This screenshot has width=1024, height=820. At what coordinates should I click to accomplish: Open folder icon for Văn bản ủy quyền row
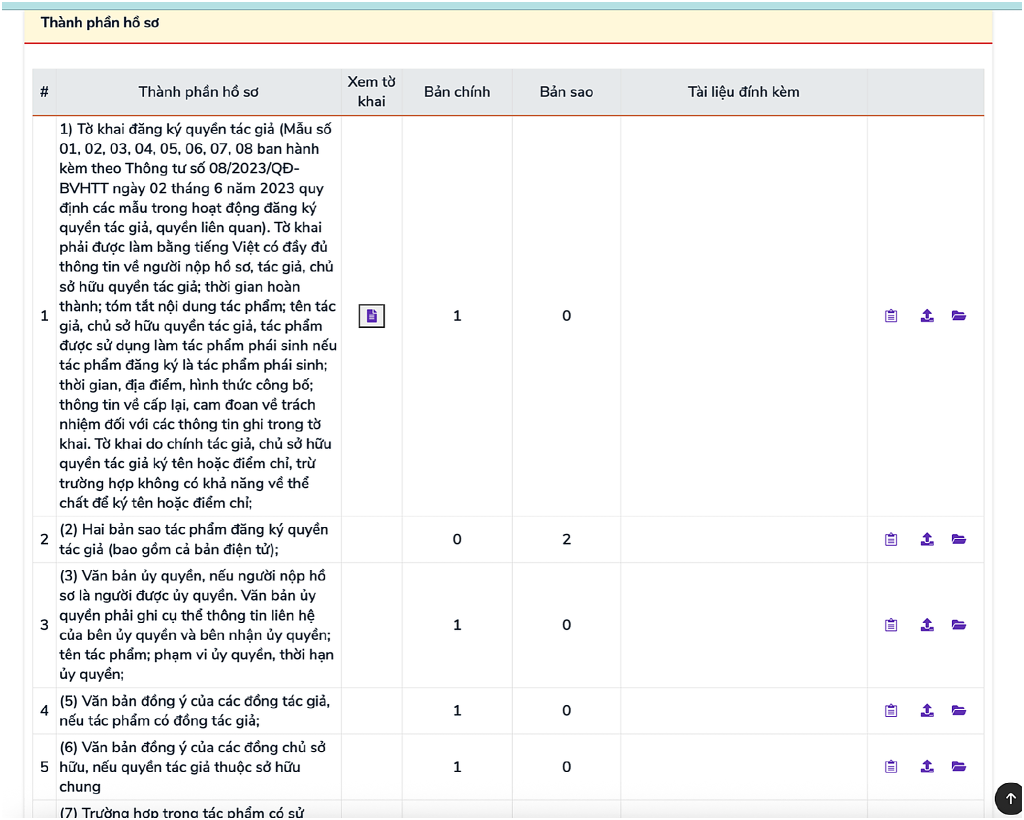pyautogui.click(x=959, y=625)
